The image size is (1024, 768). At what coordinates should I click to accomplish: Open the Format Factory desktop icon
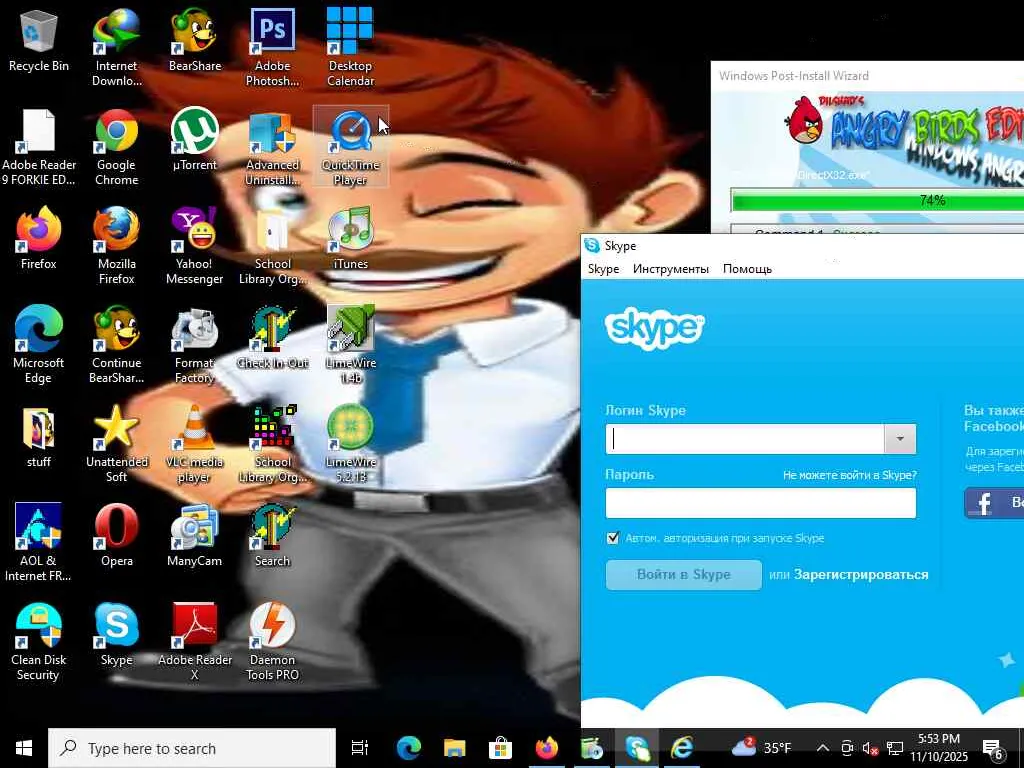tap(195, 344)
